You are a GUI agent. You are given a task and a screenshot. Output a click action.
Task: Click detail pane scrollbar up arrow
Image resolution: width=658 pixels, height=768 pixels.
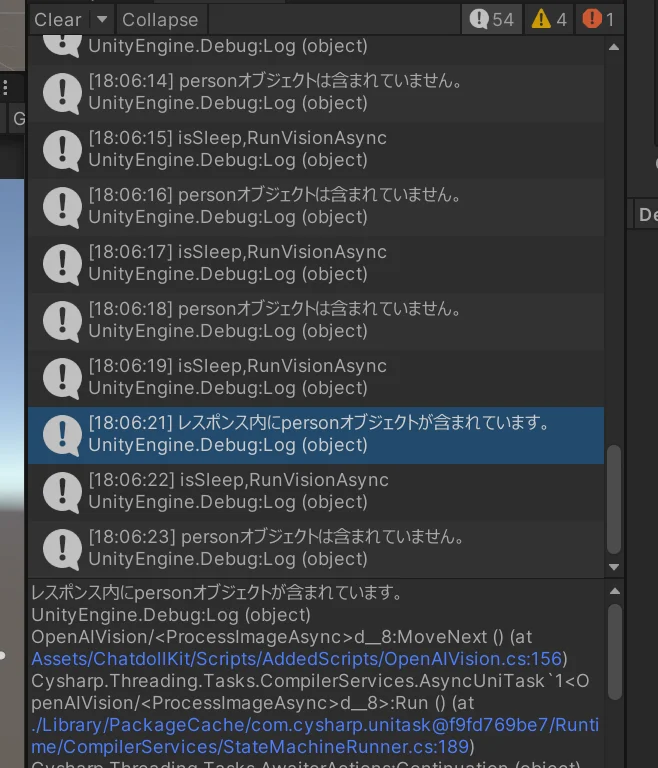coord(615,591)
